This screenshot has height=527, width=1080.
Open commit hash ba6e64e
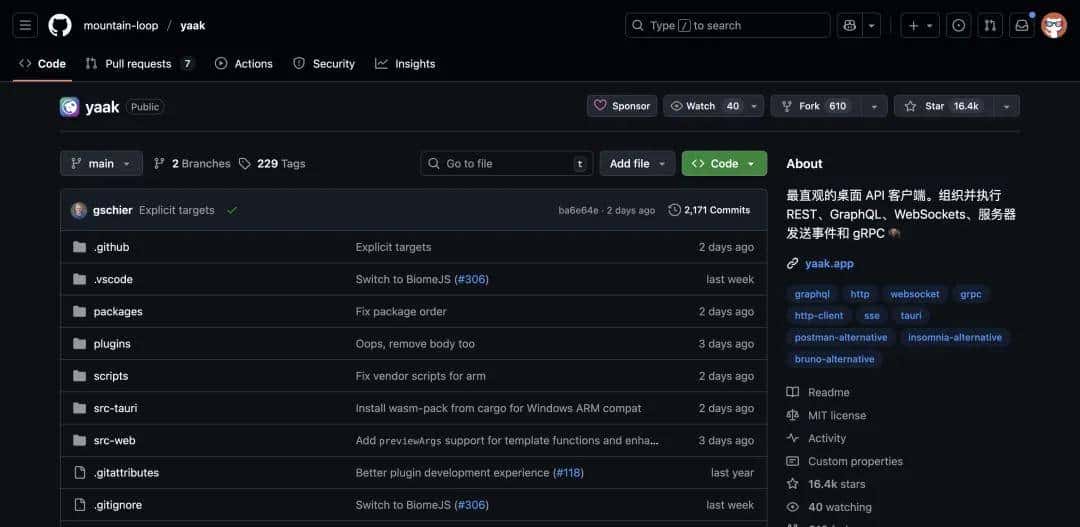point(579,210)
